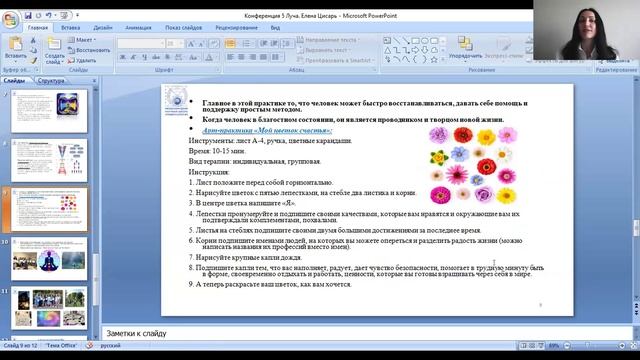Decrease font size with the smaller A button

202,44
